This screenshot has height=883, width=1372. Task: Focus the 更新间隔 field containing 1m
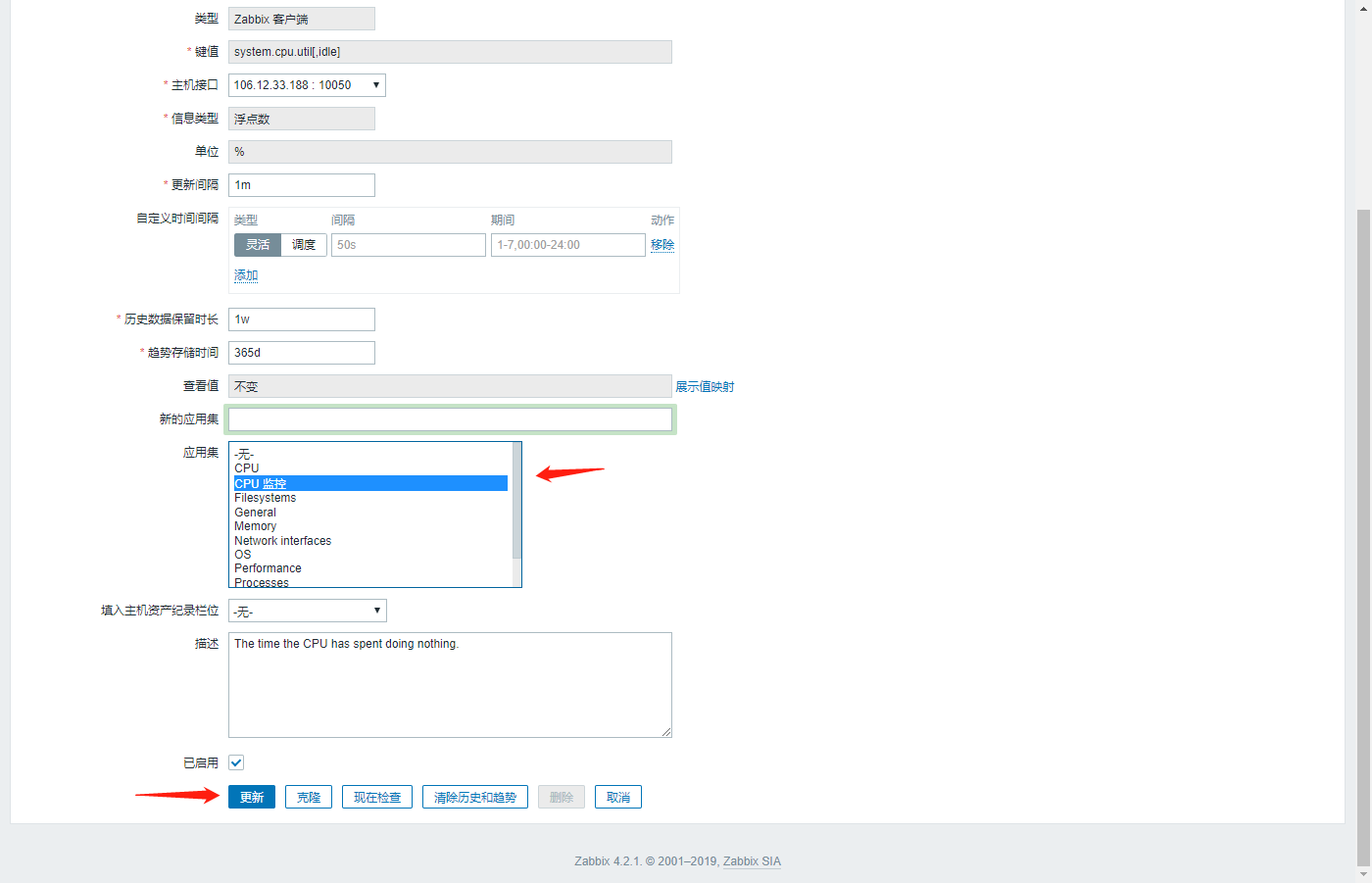(x=302, y=185)
